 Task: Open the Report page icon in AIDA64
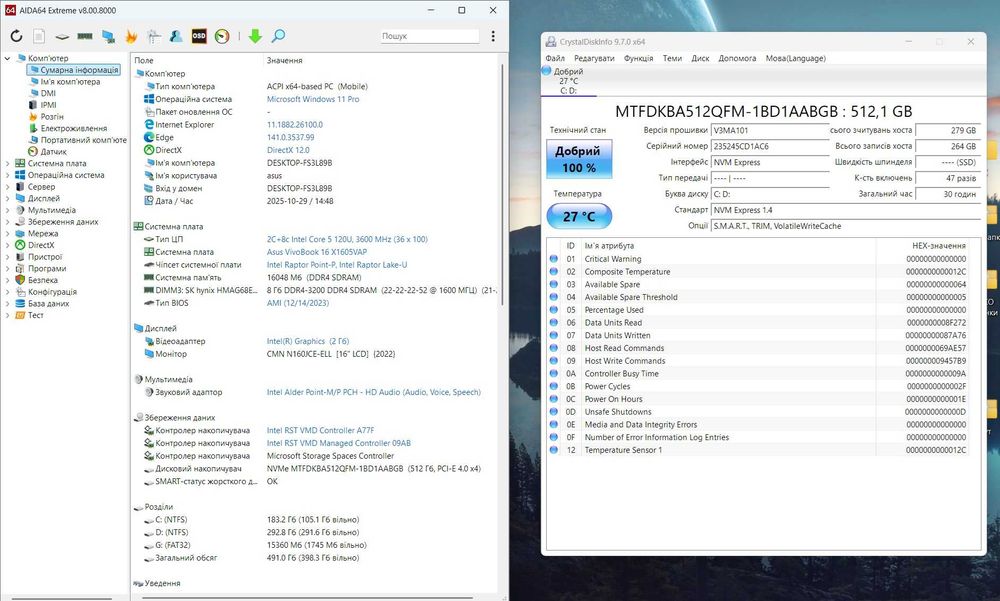click(39, 36)
